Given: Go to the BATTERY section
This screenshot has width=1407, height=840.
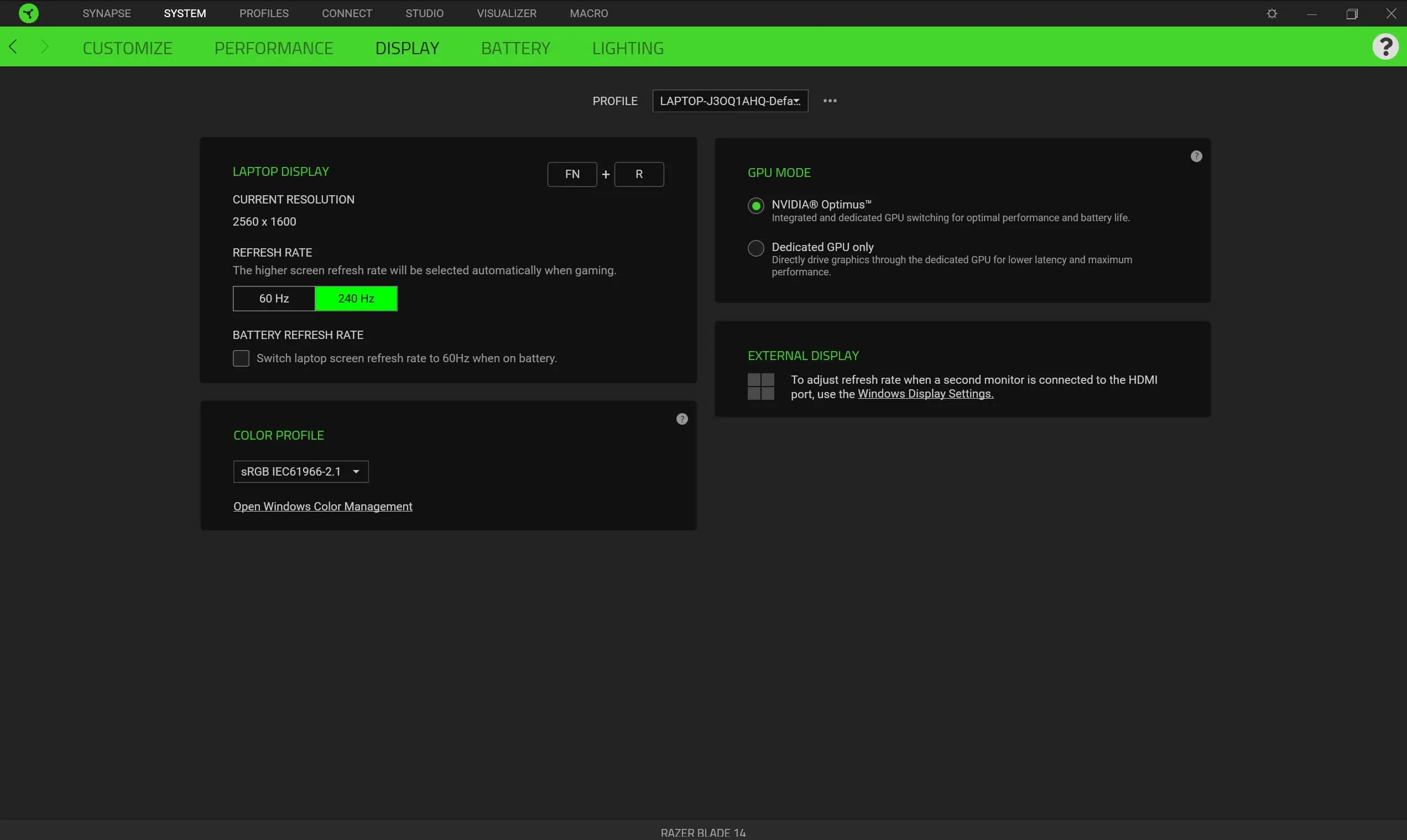Looking at the screenshot, I should [515, 48].
